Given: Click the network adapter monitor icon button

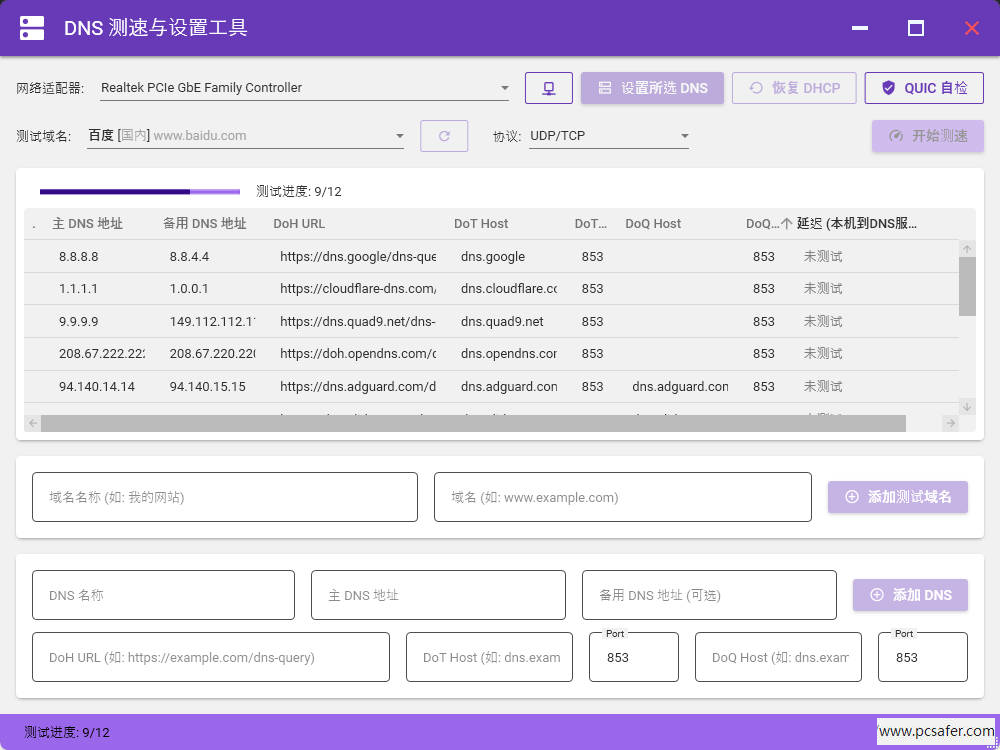Looking at the screenshot, I should point(549,88).
